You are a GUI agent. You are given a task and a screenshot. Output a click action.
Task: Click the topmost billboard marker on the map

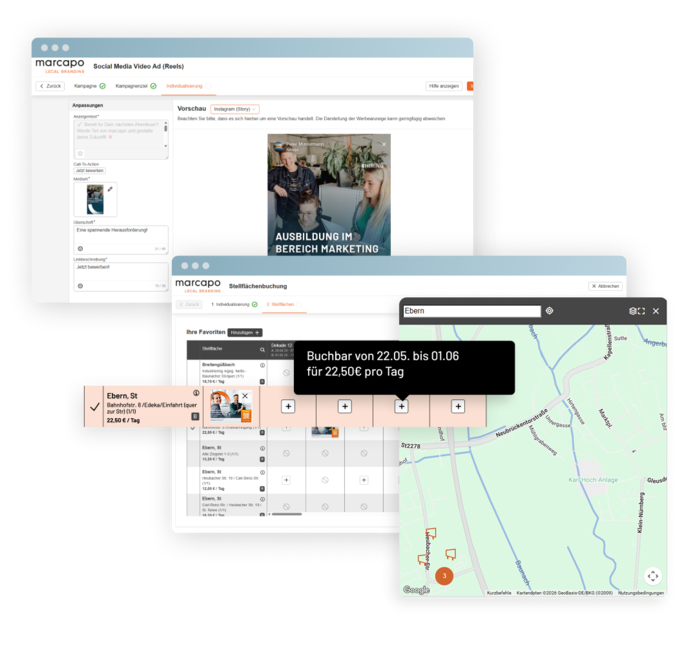coord(431,533)
